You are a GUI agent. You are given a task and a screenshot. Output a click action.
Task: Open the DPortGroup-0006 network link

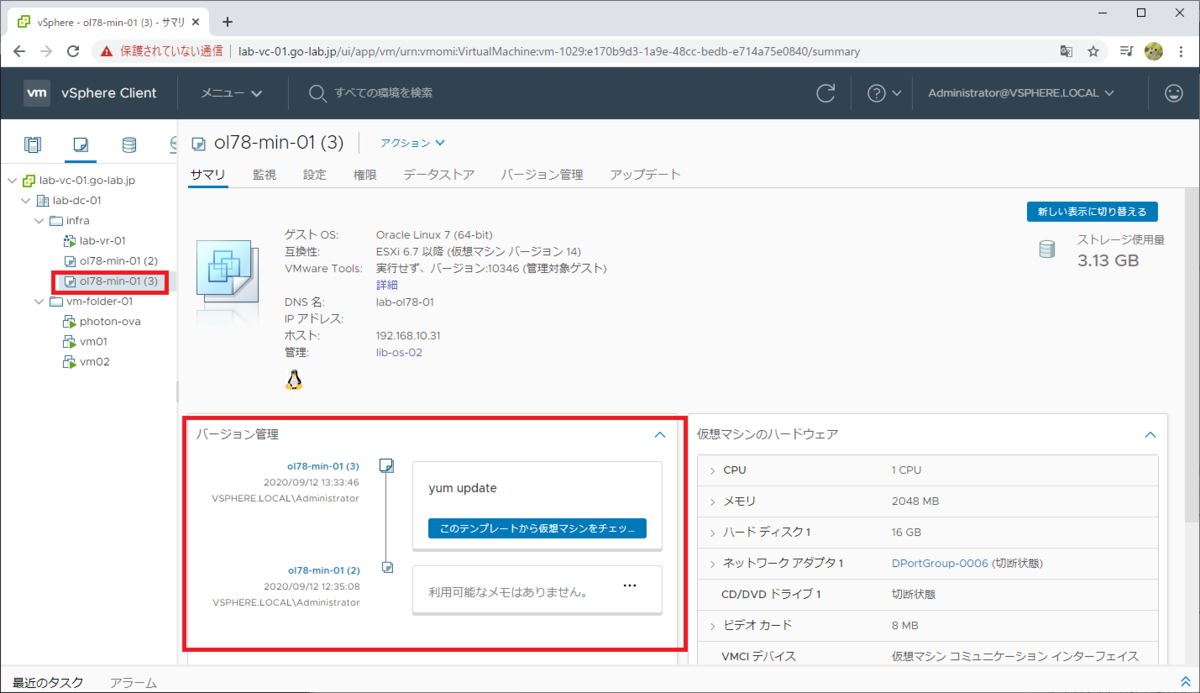click(x=939, y=563)
